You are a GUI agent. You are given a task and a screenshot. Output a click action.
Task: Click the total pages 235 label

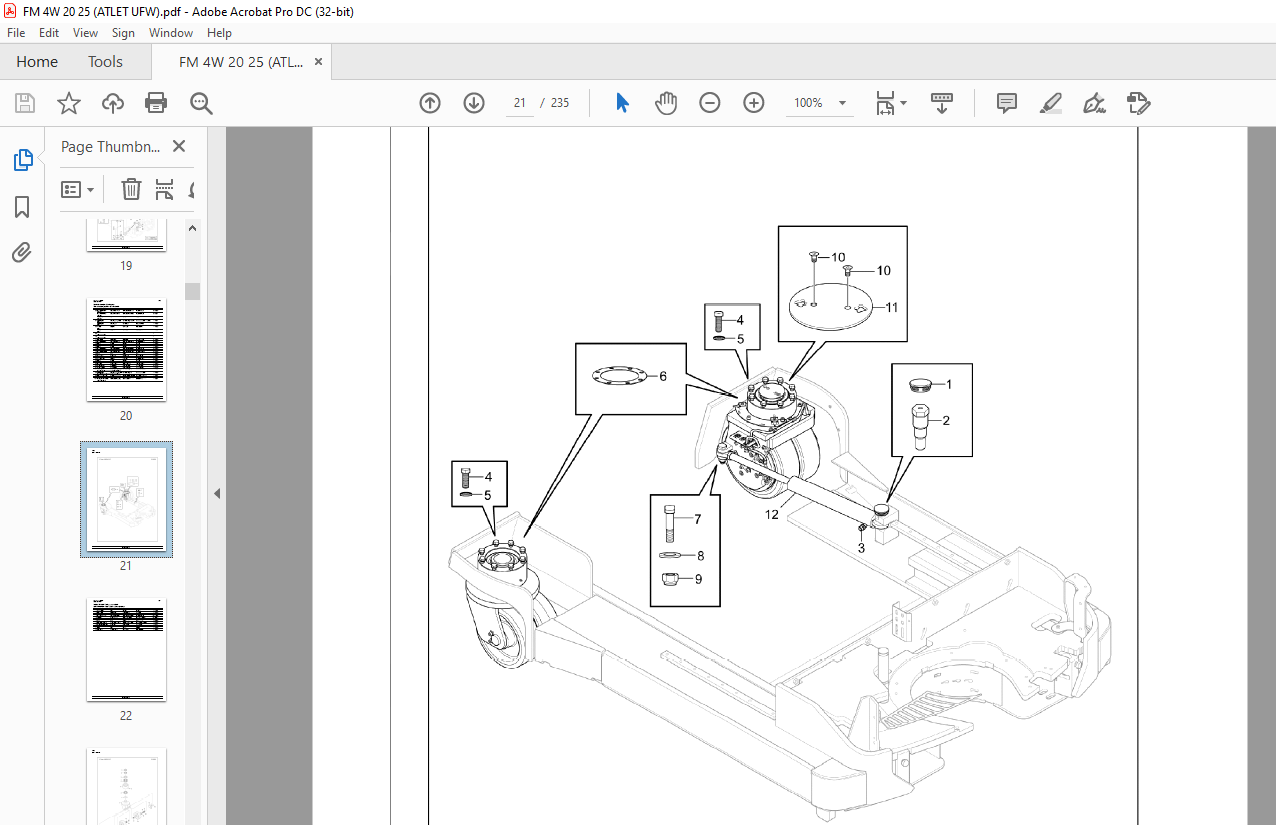point(560,103)
